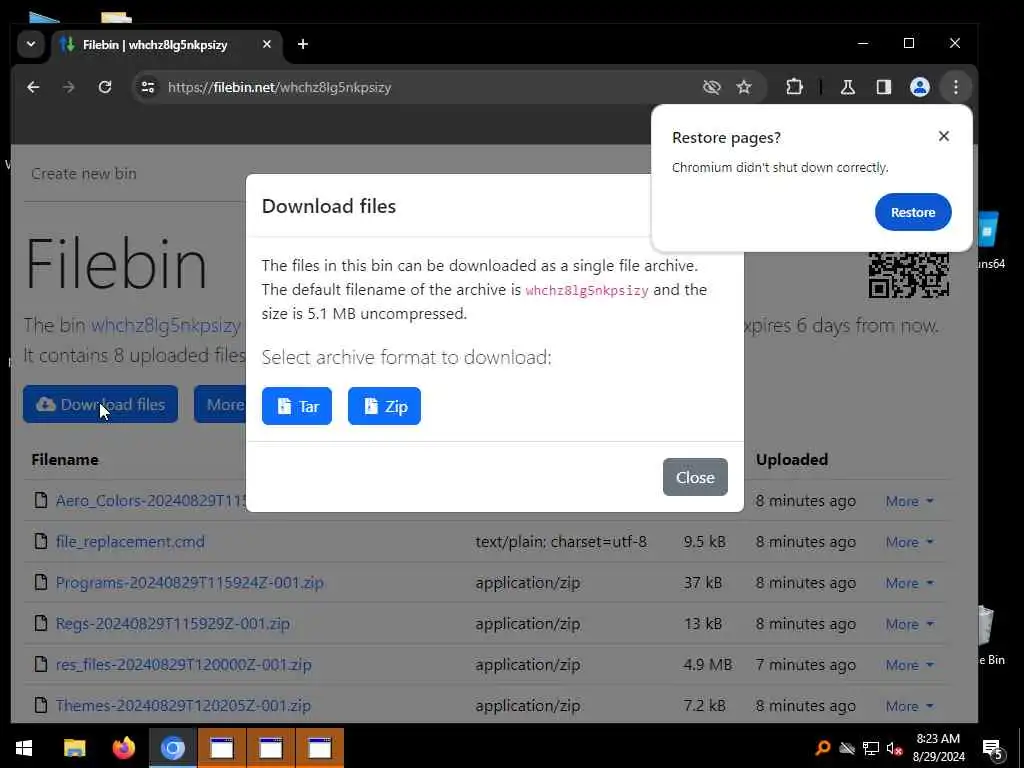
Task: Open Programs-20240829T115924Z-001.zip link
Action: [189, 582]
